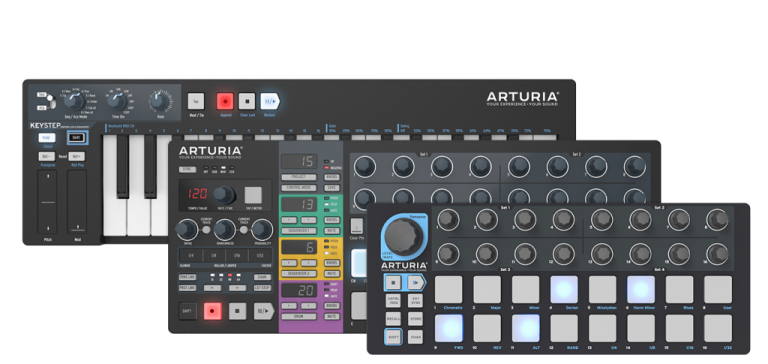Click the BeatStep EXT SYNC button
This screenshot has width=768, height=364.
pyautogui.click(x=415, y=300)
